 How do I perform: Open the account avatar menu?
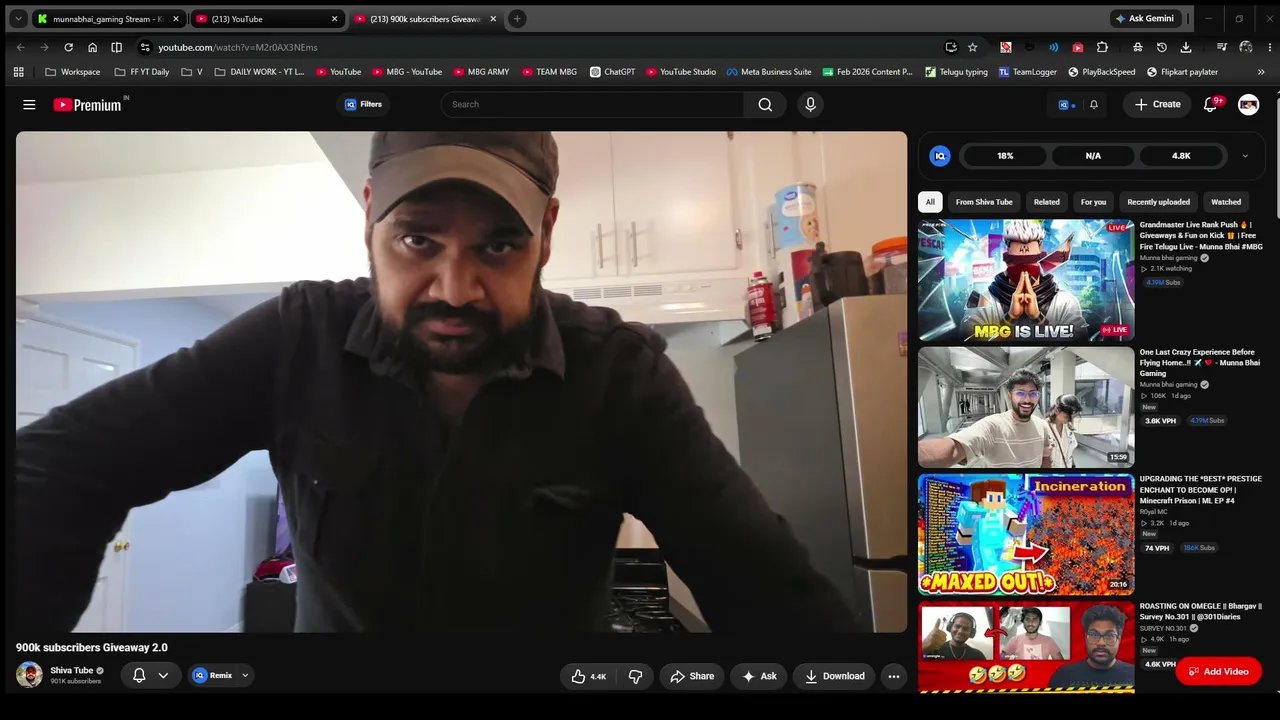1248,104
